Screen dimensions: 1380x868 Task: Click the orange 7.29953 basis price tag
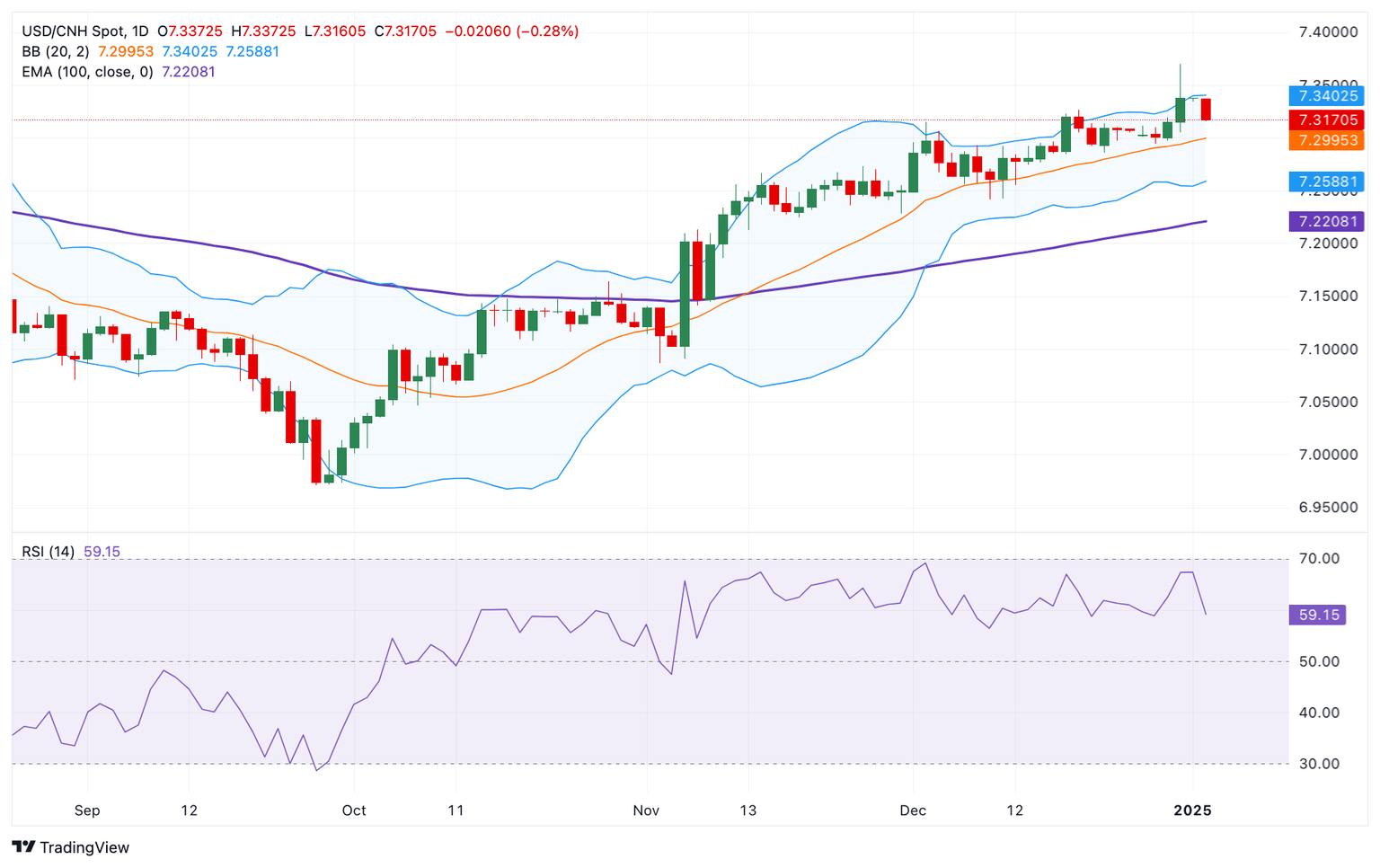1326,140
